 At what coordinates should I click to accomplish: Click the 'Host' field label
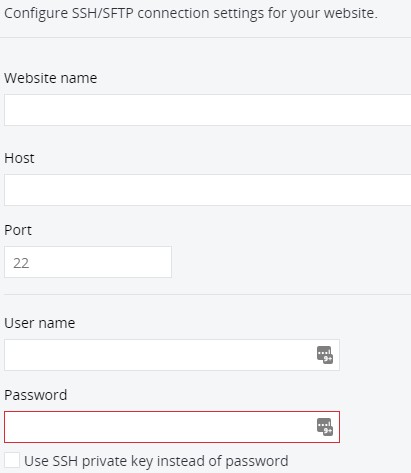coord(19,158)
